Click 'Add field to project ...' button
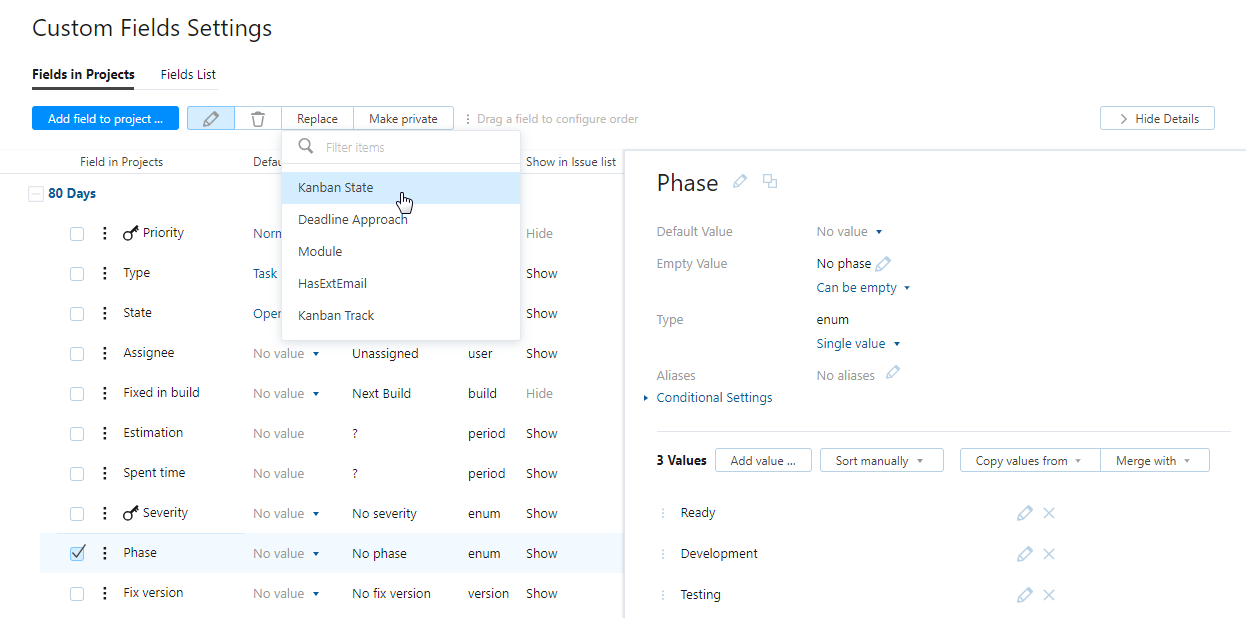 [x=105, y=119]
